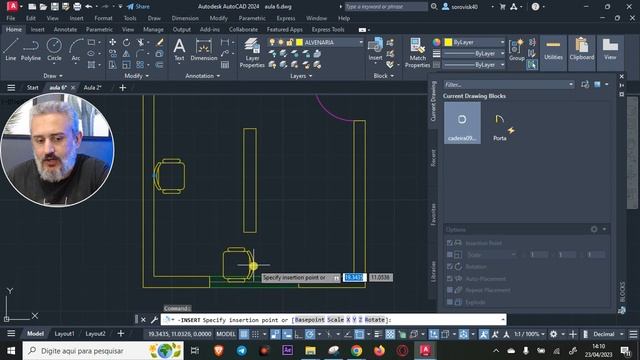640x360 pixels.
Task: Toggle grid display in status bar
Action: coord(244,334)
